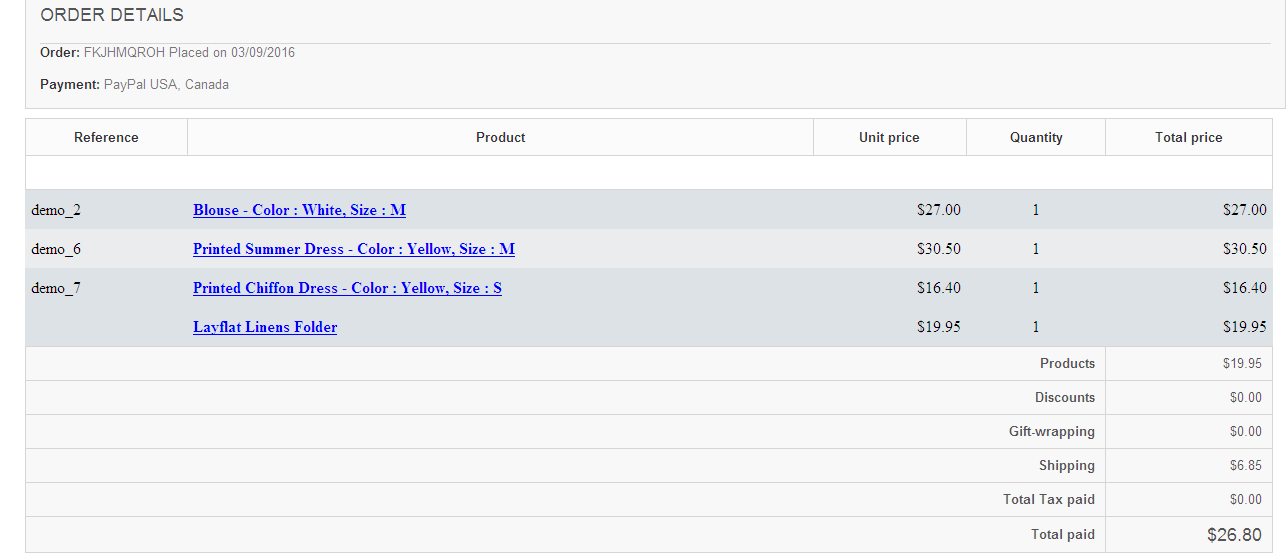Click the demo_2 reference cell
1287x560 pixels.
click(x=56, y=210)
